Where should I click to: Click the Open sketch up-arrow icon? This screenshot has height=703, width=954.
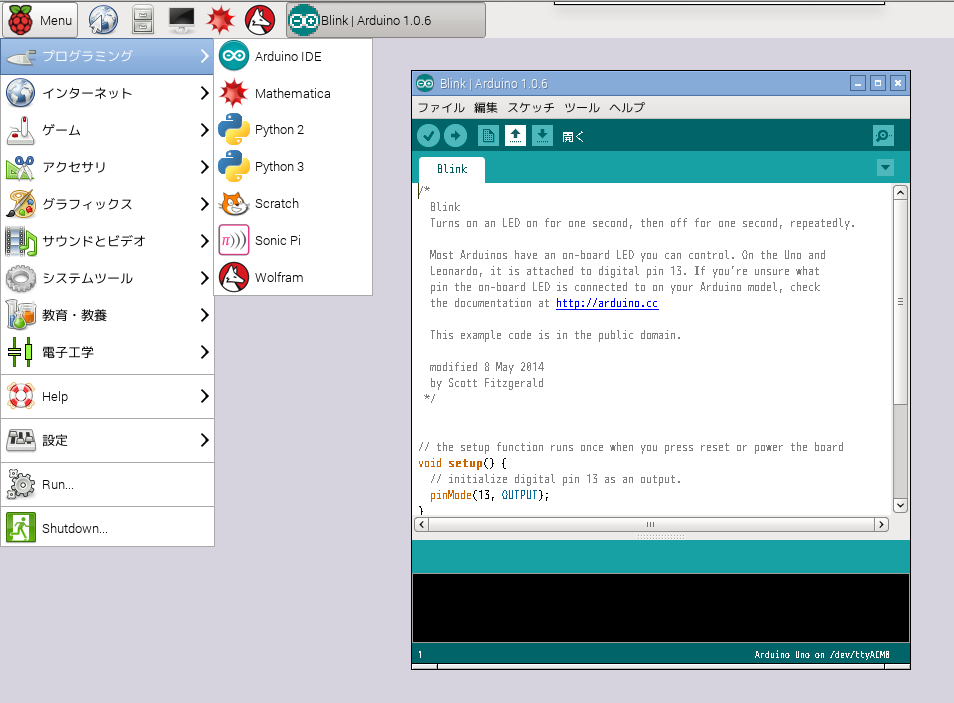[x=515, y=135]
